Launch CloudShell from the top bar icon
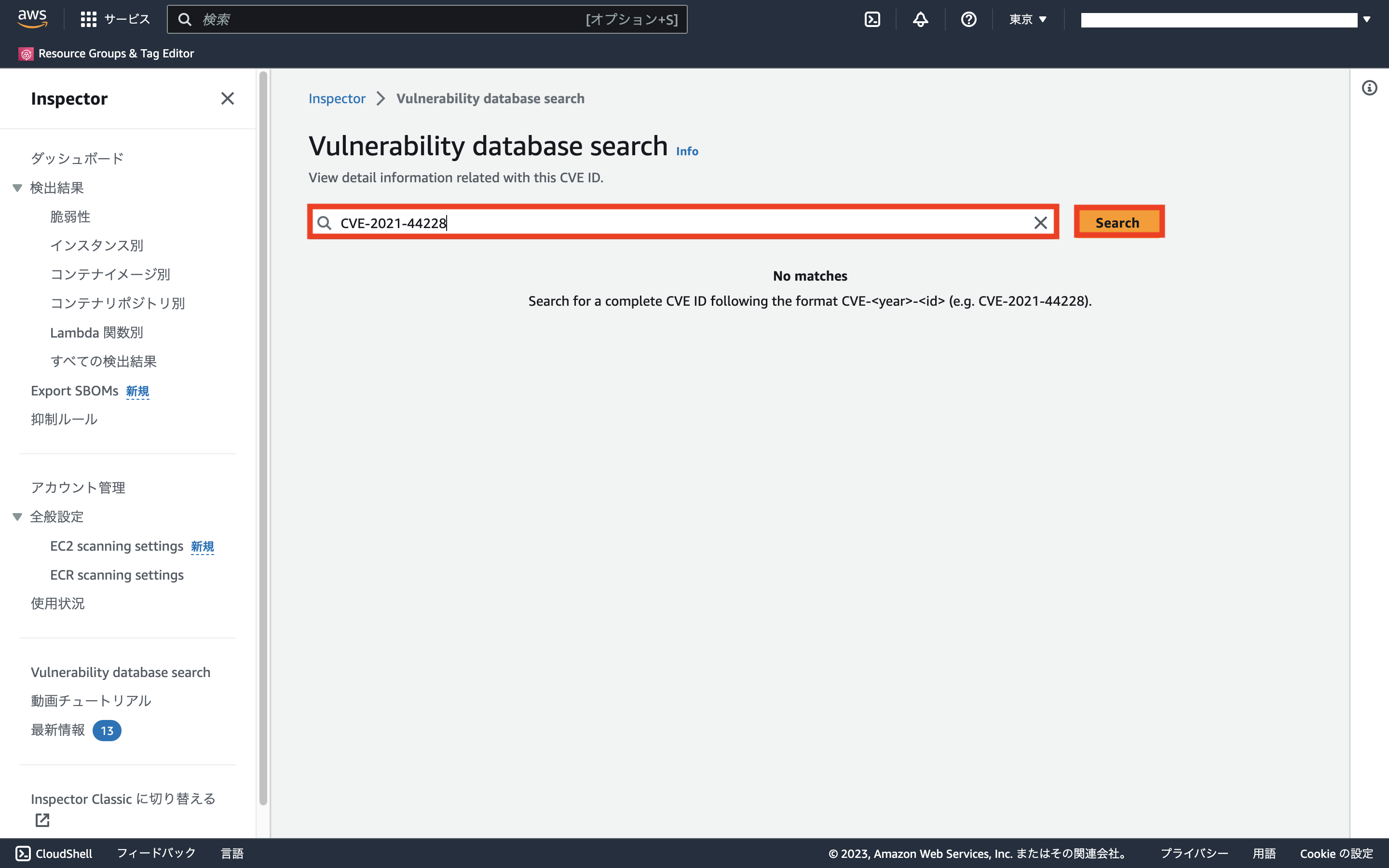Image resolution: width=1389 pixels, height=868 pixels. point(872,19)
